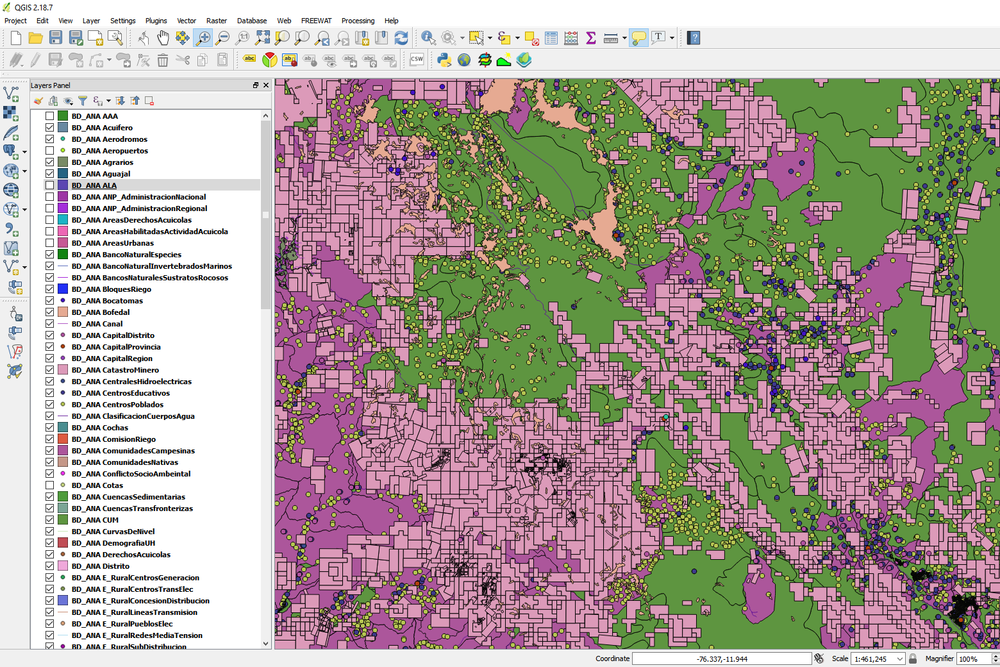Open the Python Console icon
Viewport: 1000px width, 667px height.
click(444, 59)
